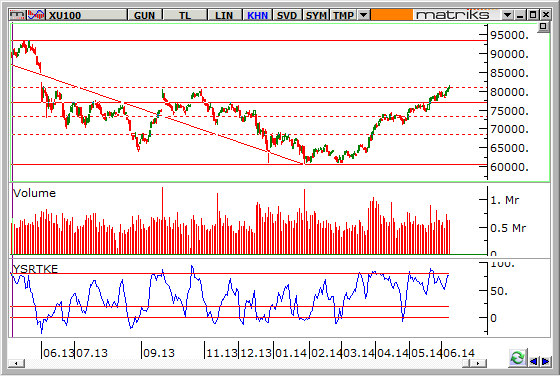560x376 pixels.
Task: Click the 01.14 date label
Action: pyautogui.click(x=291, y=353)
